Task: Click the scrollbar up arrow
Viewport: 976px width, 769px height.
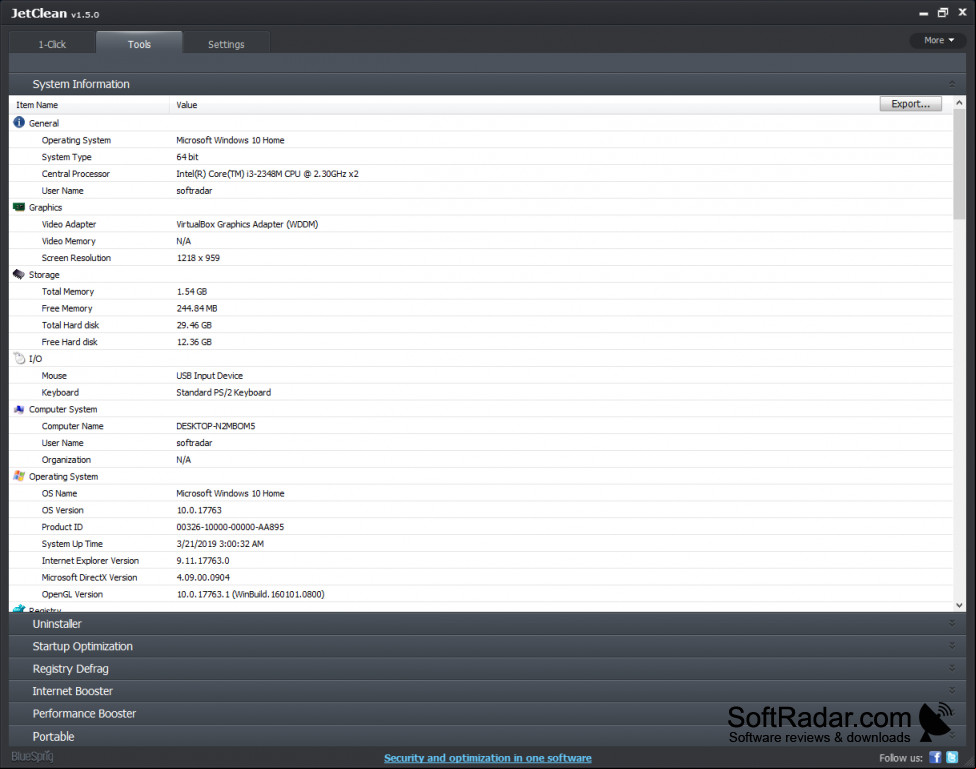Action: click(959, 102)
